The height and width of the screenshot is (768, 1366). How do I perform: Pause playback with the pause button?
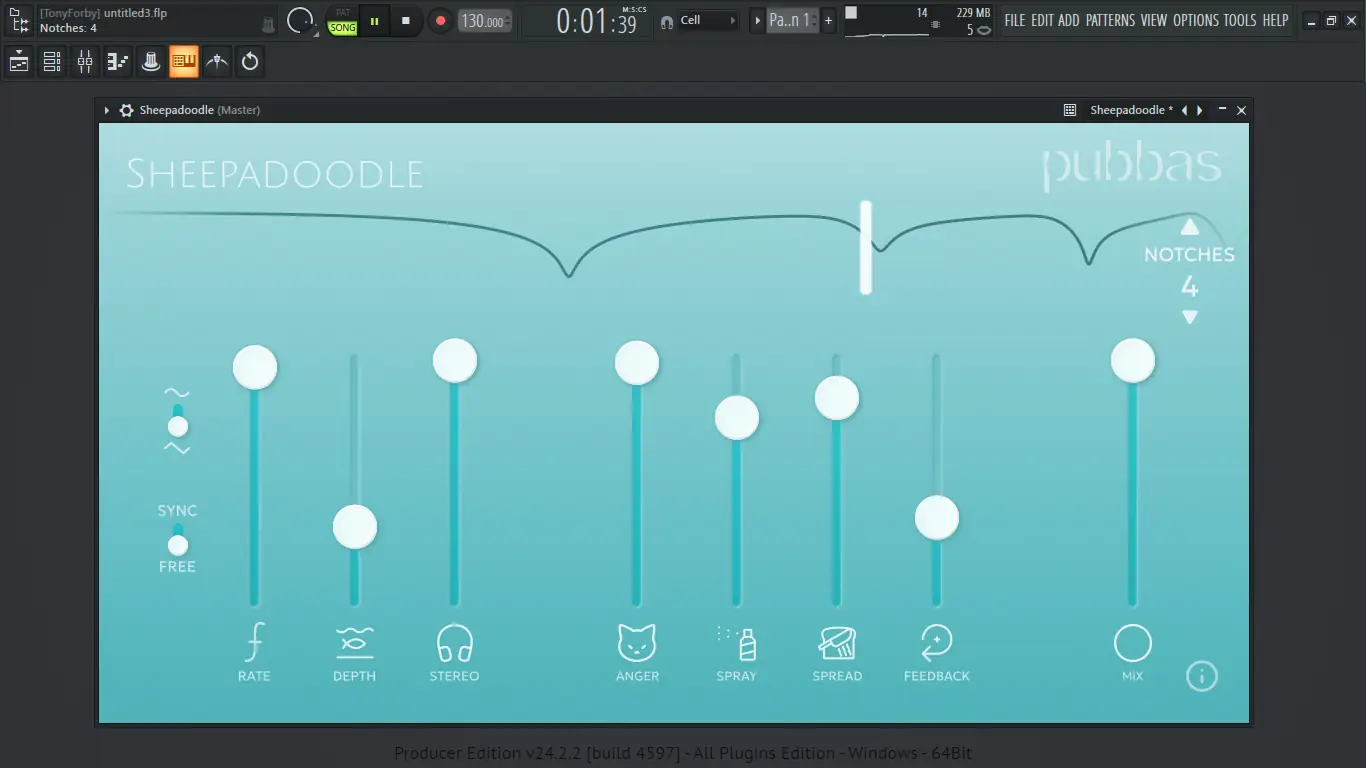pyautogui.click(x=375, y=20)
